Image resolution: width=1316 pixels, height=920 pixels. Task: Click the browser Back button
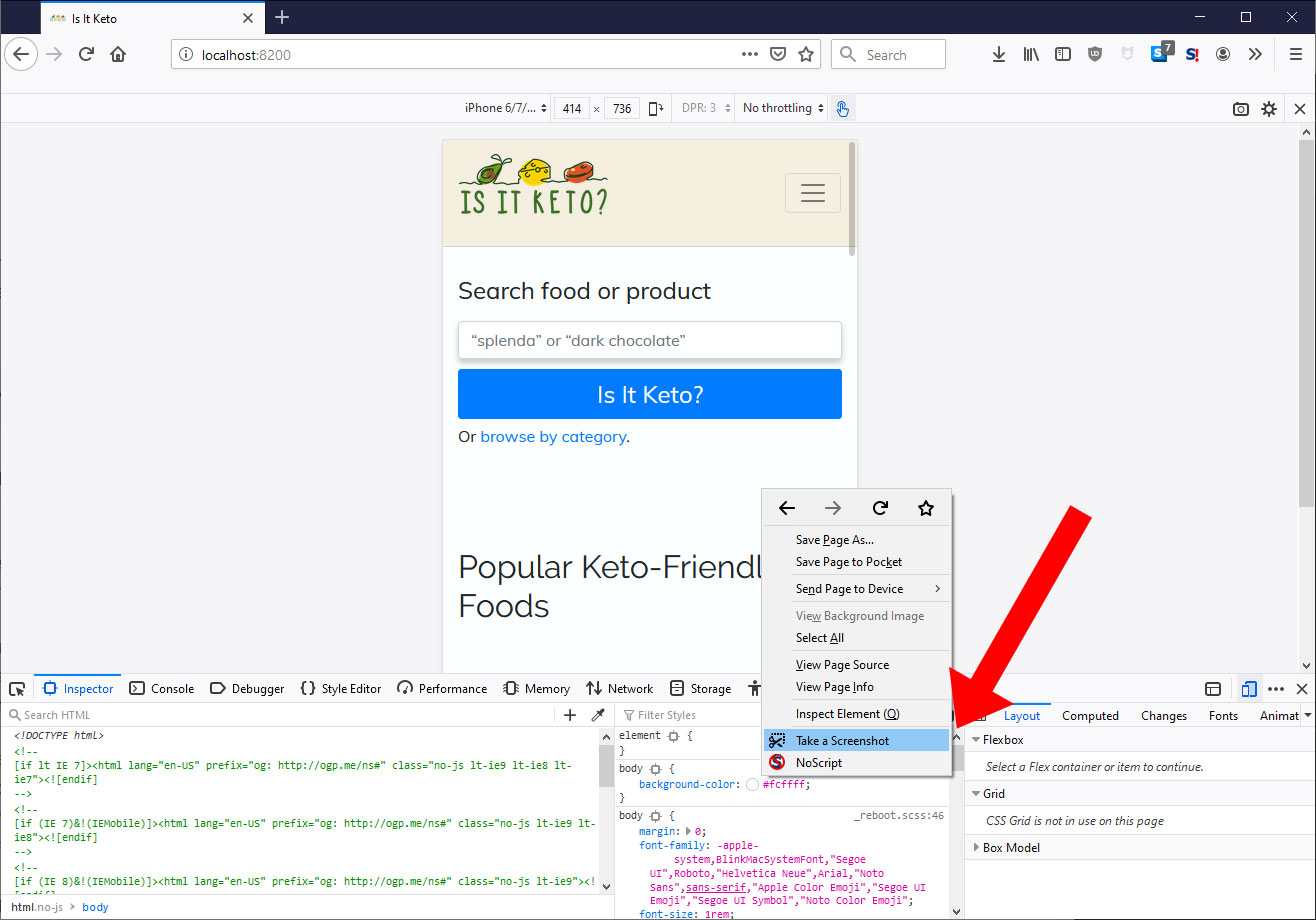point(21,55)
